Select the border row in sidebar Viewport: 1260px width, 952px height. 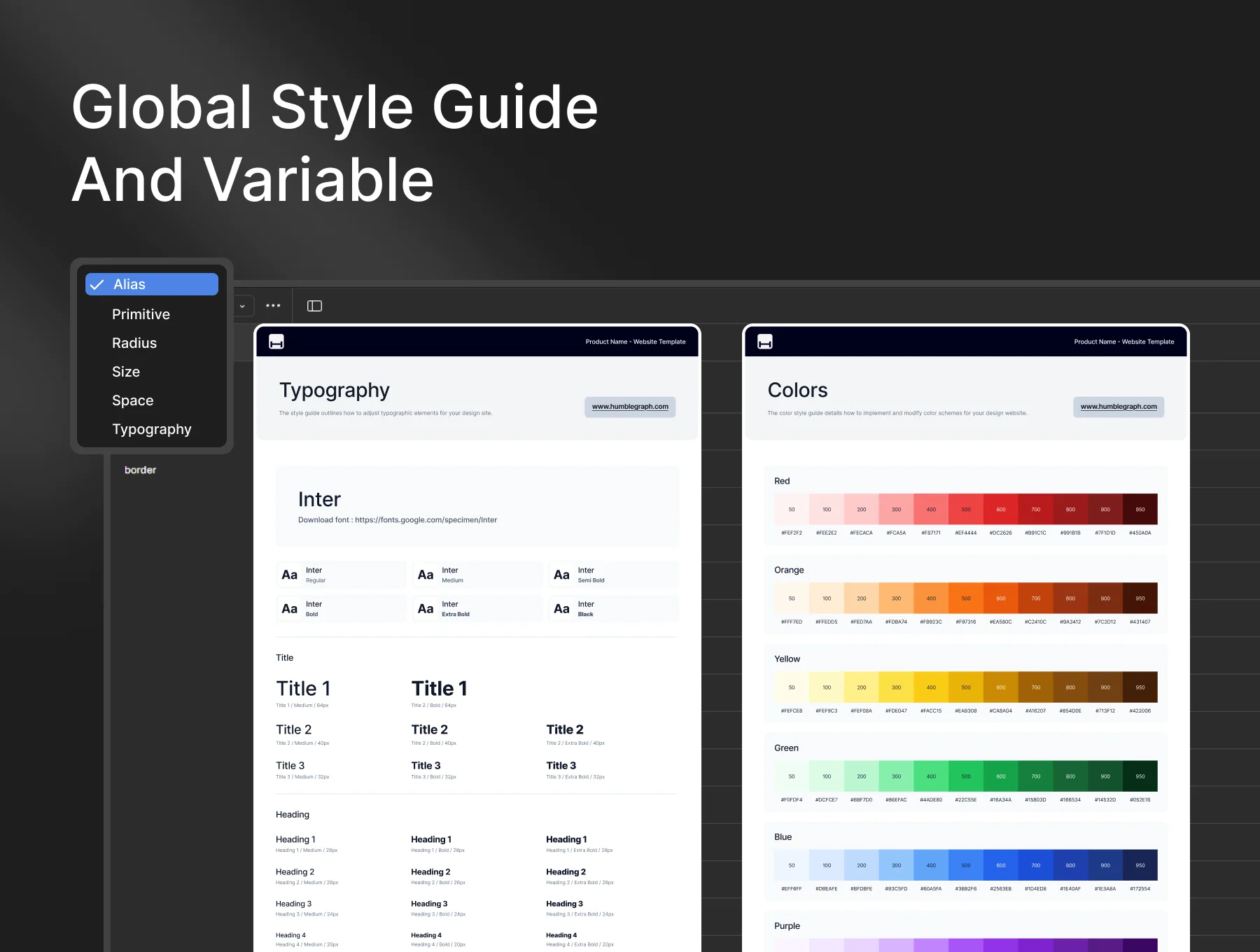tap(140, 470)
